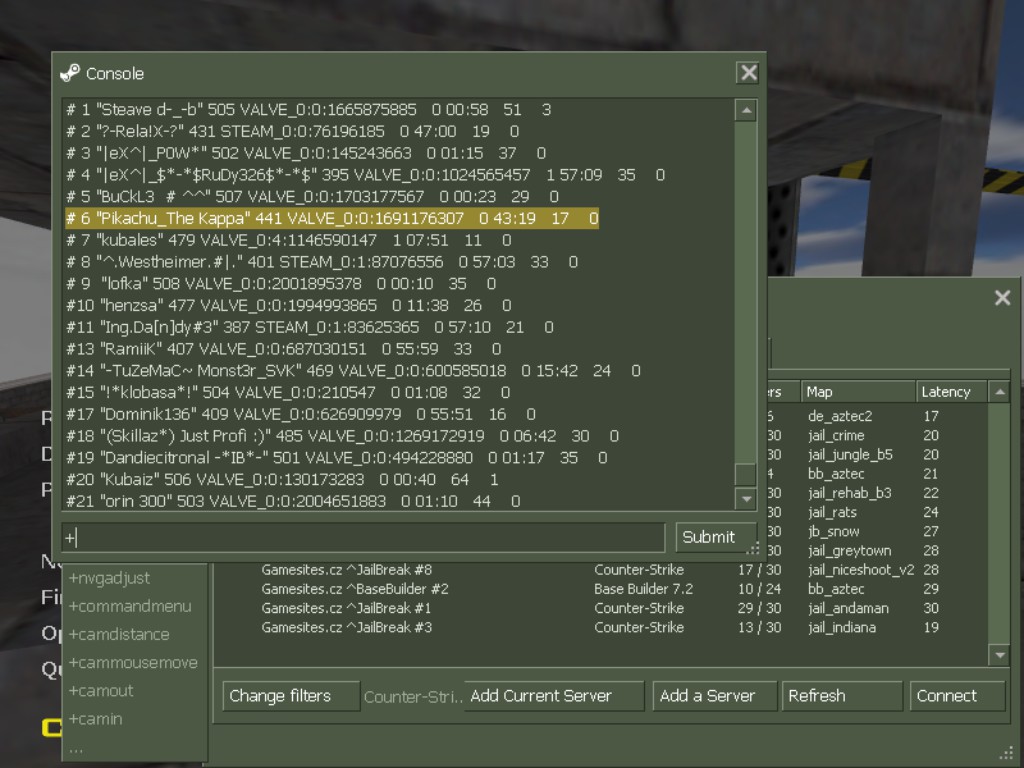
Task: Focus the Console command input field
Action: pyautogui.click(x=363, y=537)
